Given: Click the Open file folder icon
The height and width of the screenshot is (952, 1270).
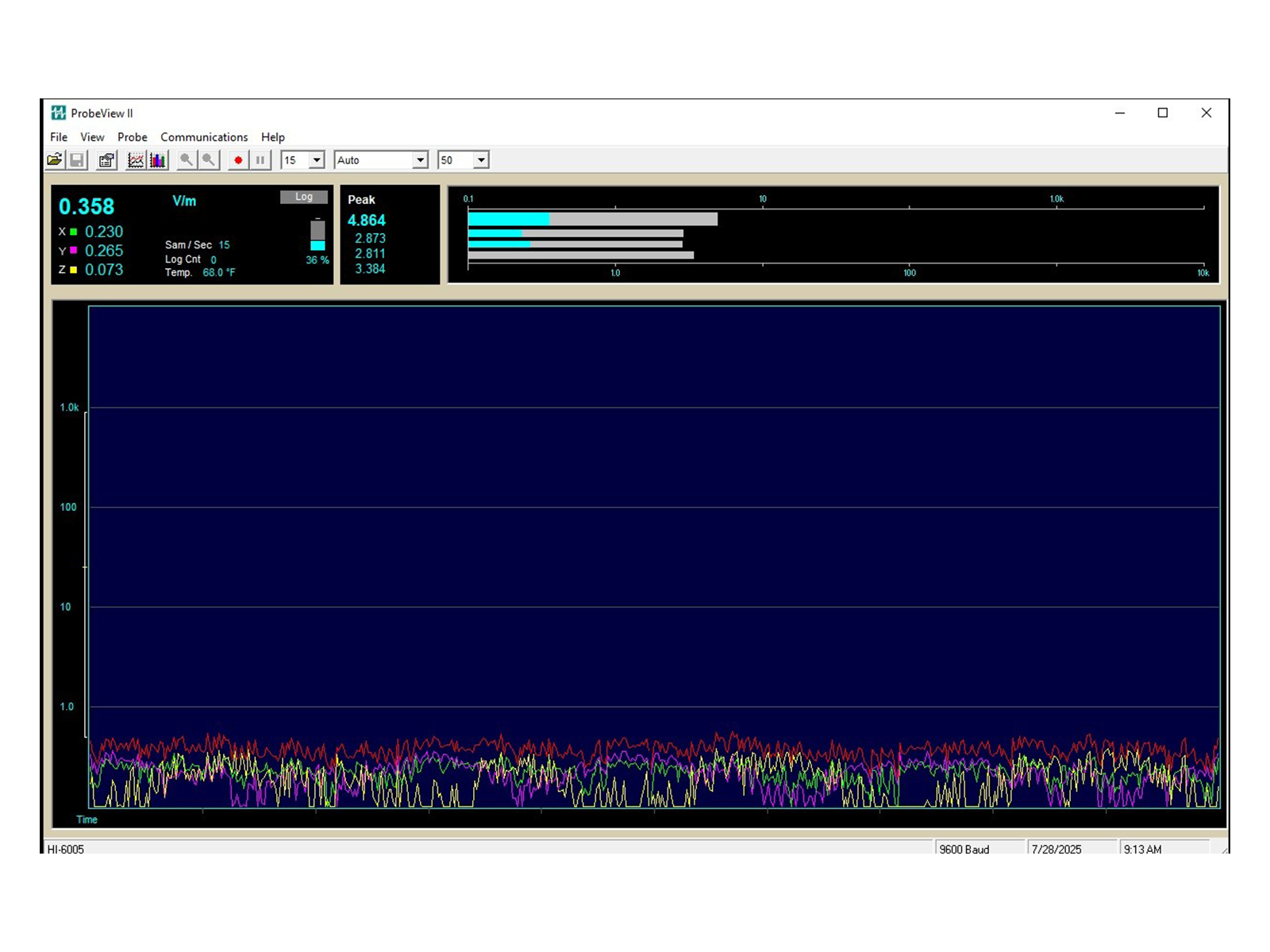Looking at the screenshot, I should click(x=55, y=160).
